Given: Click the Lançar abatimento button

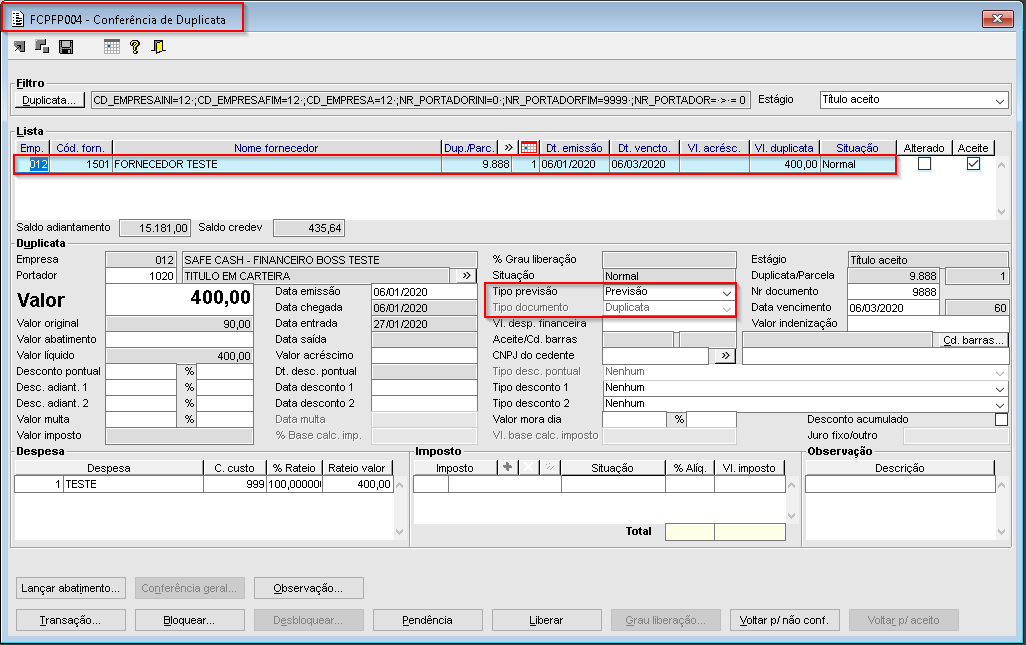Looking at the screenshot, I should [71, 588].
